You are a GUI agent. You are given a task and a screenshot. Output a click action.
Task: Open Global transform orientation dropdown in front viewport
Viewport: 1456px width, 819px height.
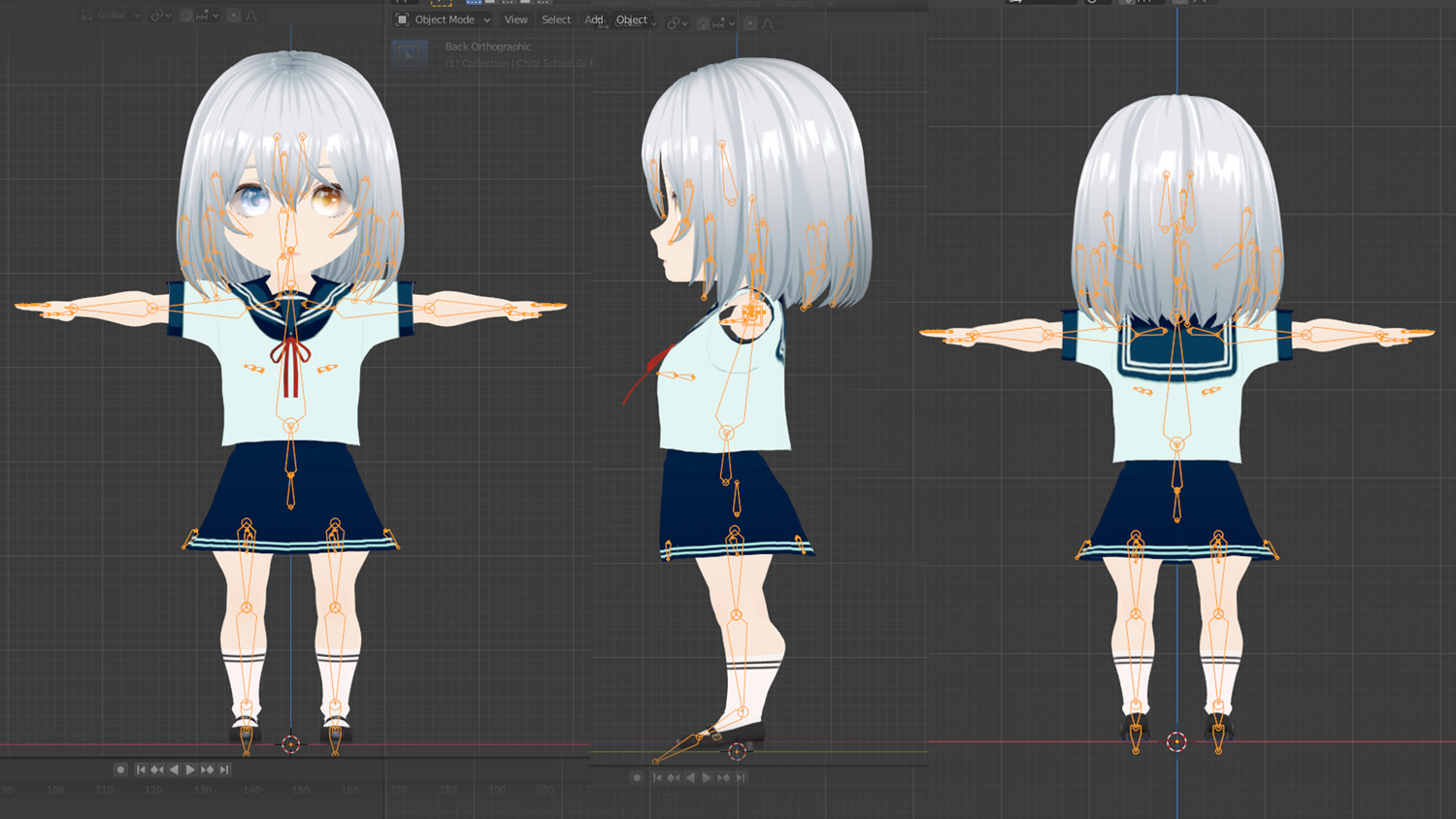click(x=112, y=16)
